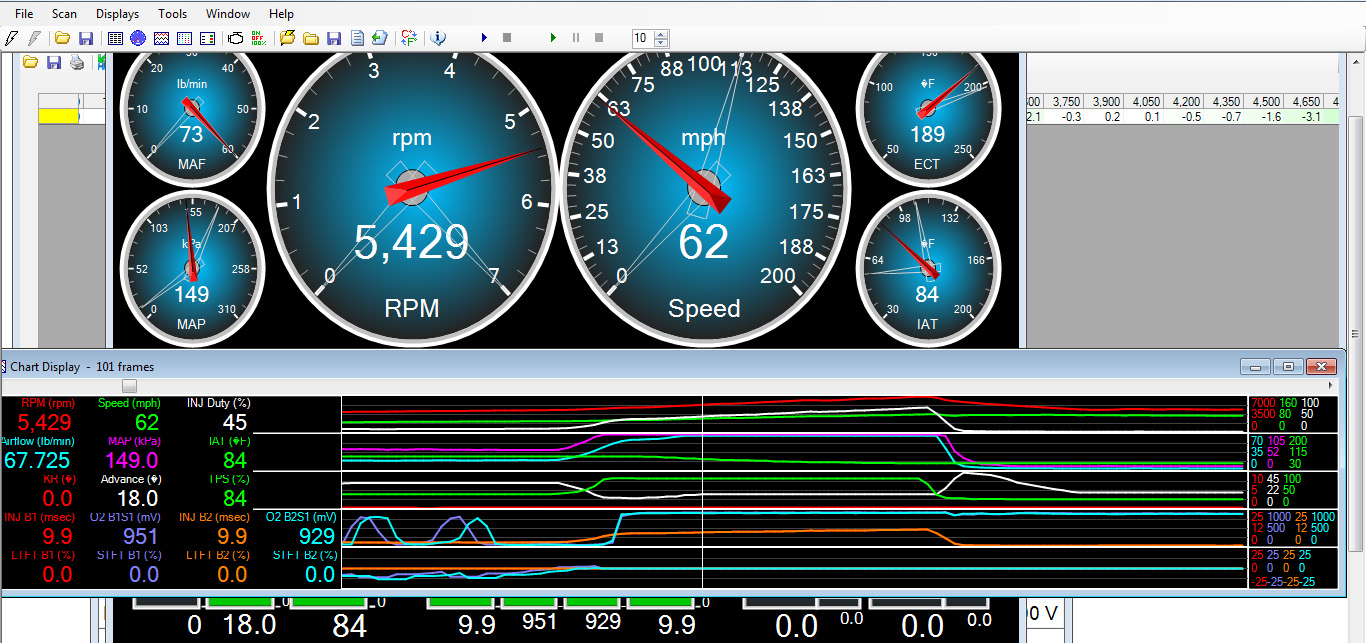Click the right arrow on Chart Display scrollbar

click(1330, 385)
